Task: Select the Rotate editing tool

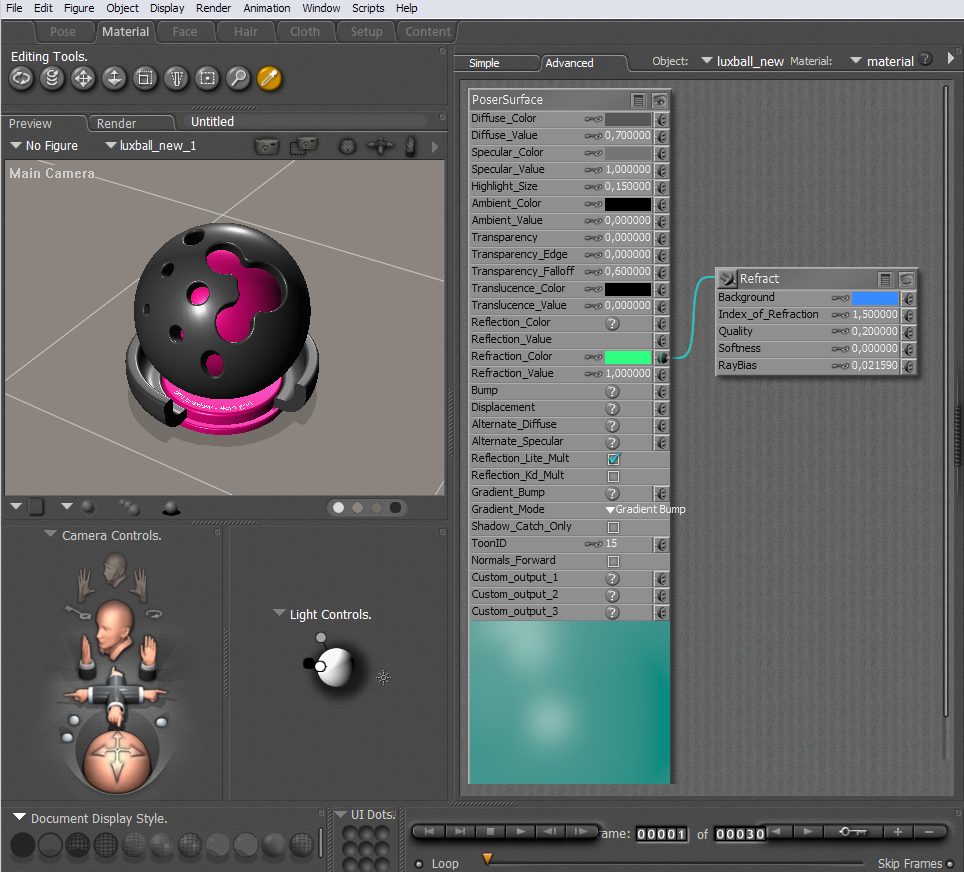Action: coord(22,78)
